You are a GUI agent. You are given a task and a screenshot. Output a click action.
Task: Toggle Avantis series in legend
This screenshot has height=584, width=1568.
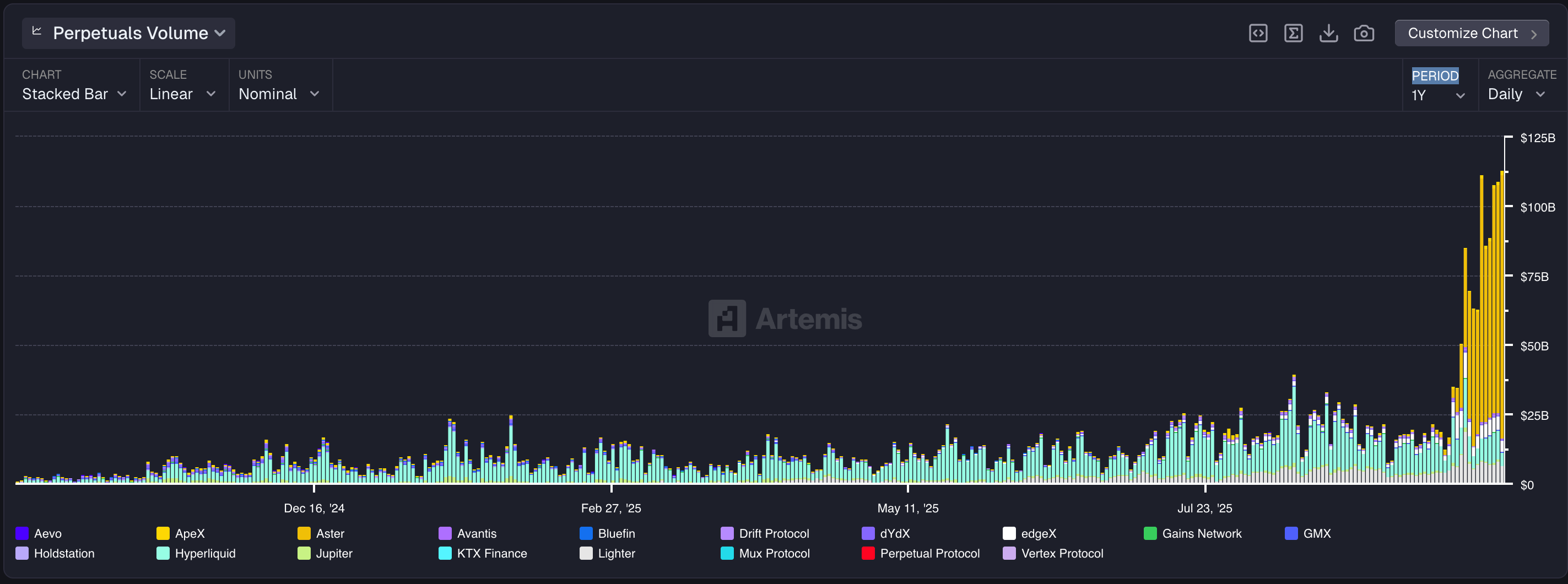(467, 533)
